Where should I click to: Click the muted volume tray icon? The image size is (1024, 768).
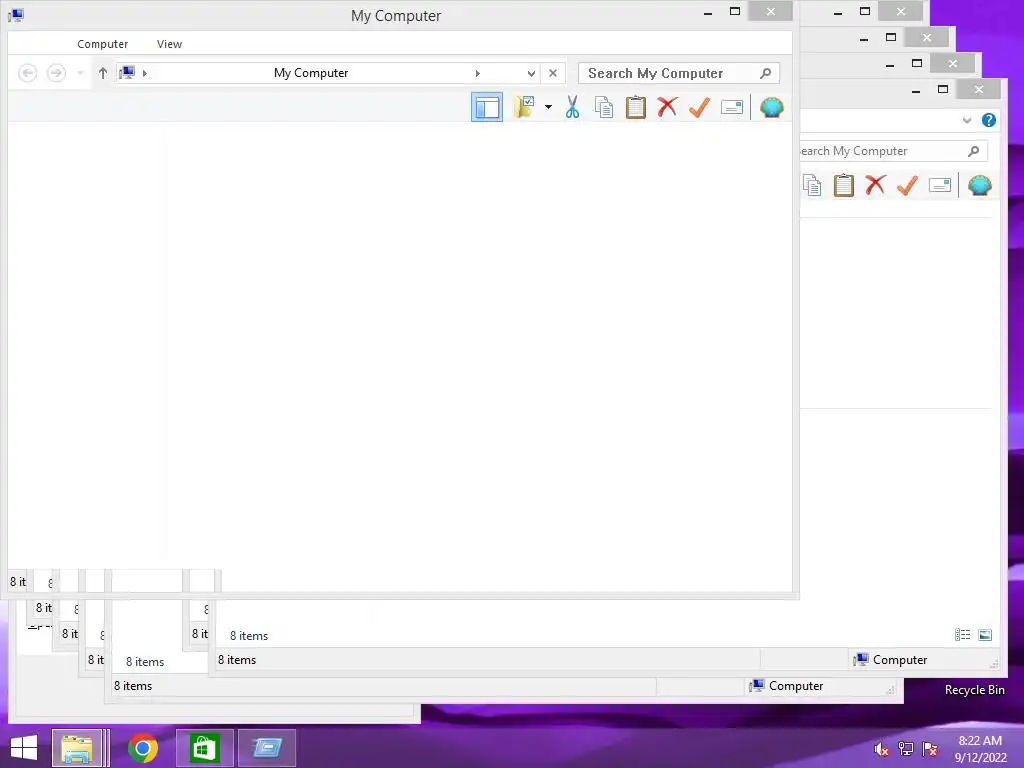click(x=881, y=749)
